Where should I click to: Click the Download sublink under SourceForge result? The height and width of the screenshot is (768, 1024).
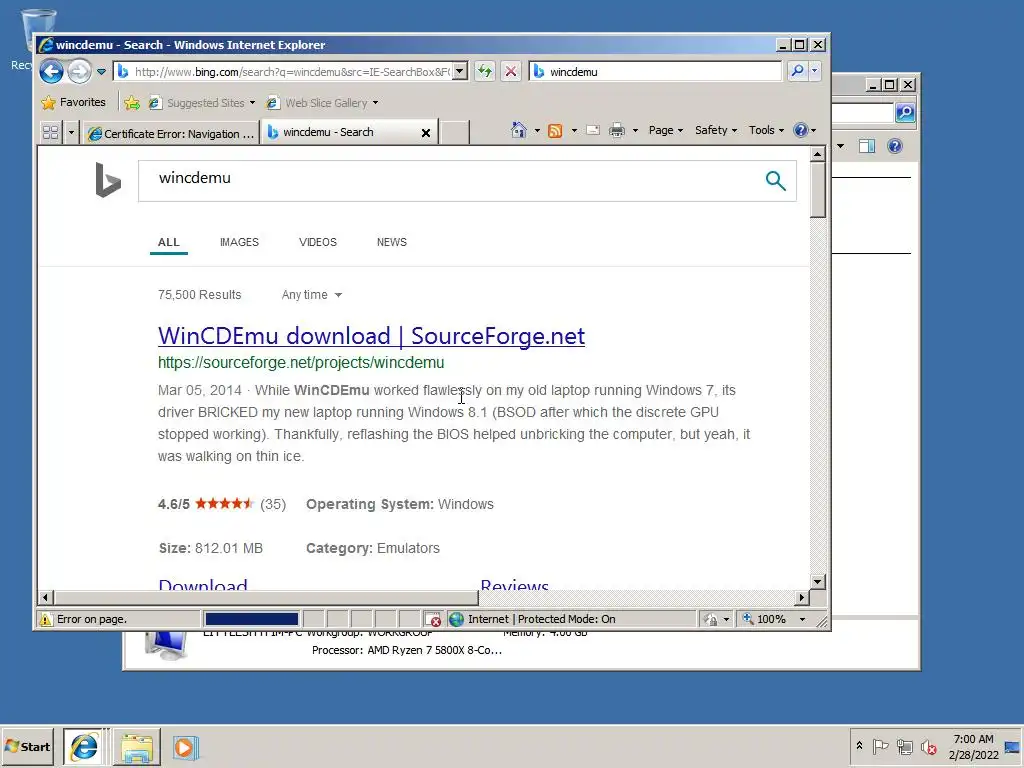tap(202, 584)
